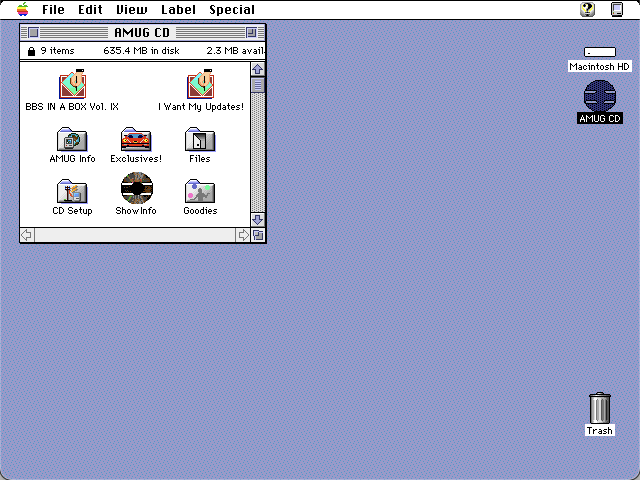Image resolution: width=640 pixels, height=480 pixels.
Task: Select the BBS IN A BOX Vol. IX icon
Action: pyautogui.click(x=72, y=84)
